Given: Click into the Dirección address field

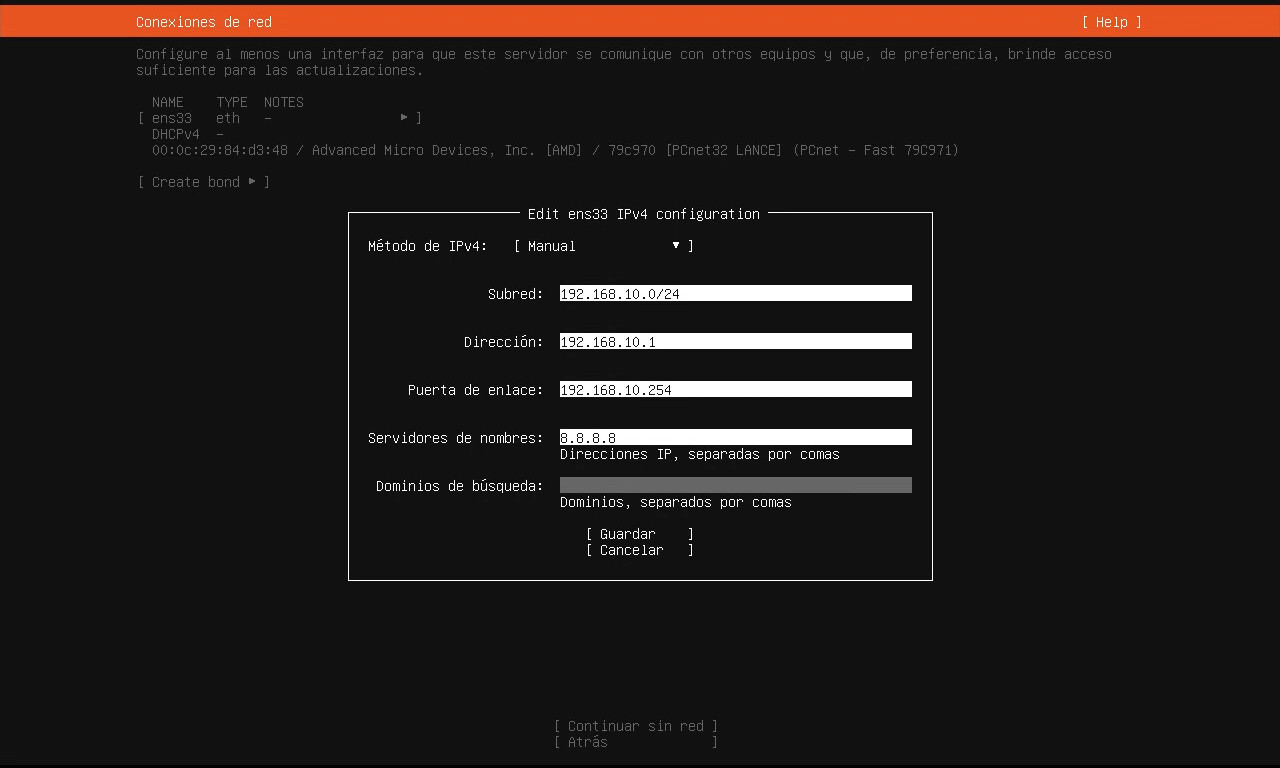Looking at the screenshot, I should coord(735,342).
